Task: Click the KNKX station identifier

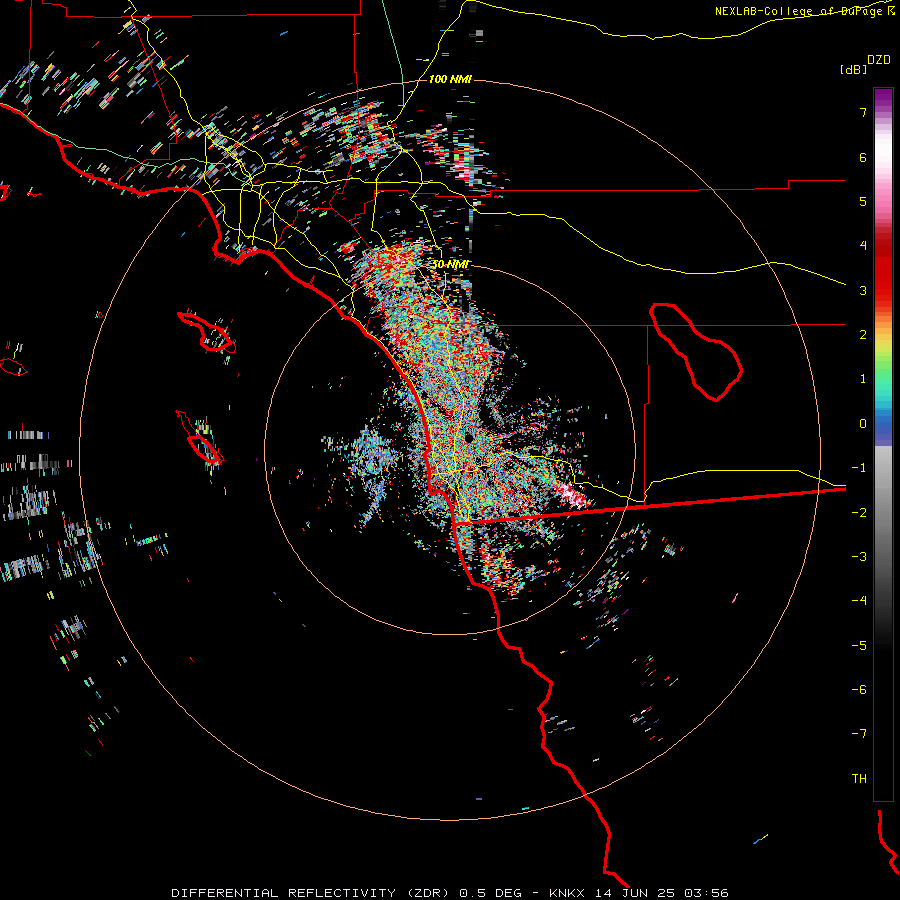Action: [x=567, y=893]
